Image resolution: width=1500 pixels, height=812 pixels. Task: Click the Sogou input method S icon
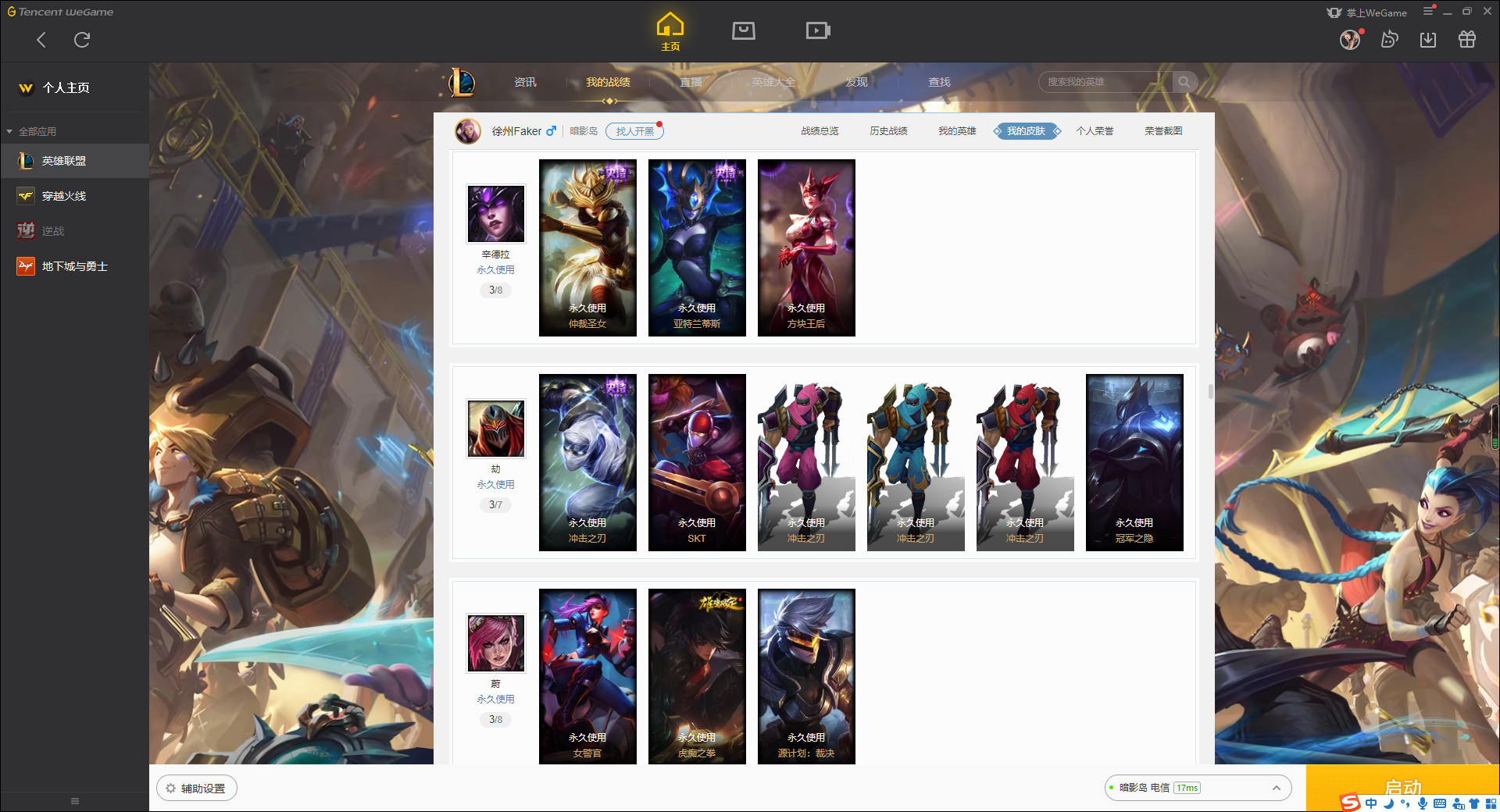[x=1350, y=803]
